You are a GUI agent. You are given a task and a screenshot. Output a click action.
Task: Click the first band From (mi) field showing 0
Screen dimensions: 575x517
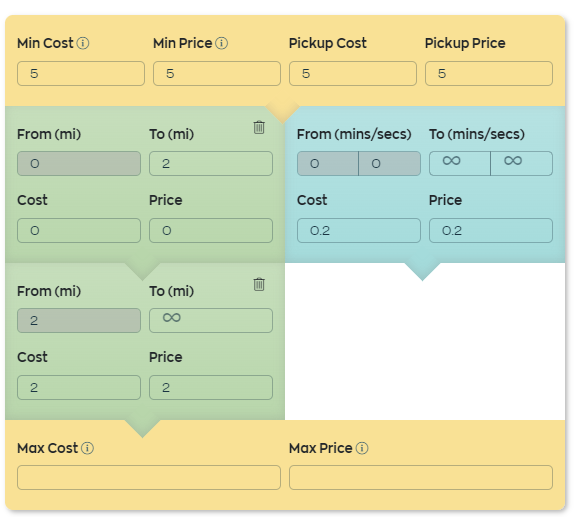(x=79, y=164)
